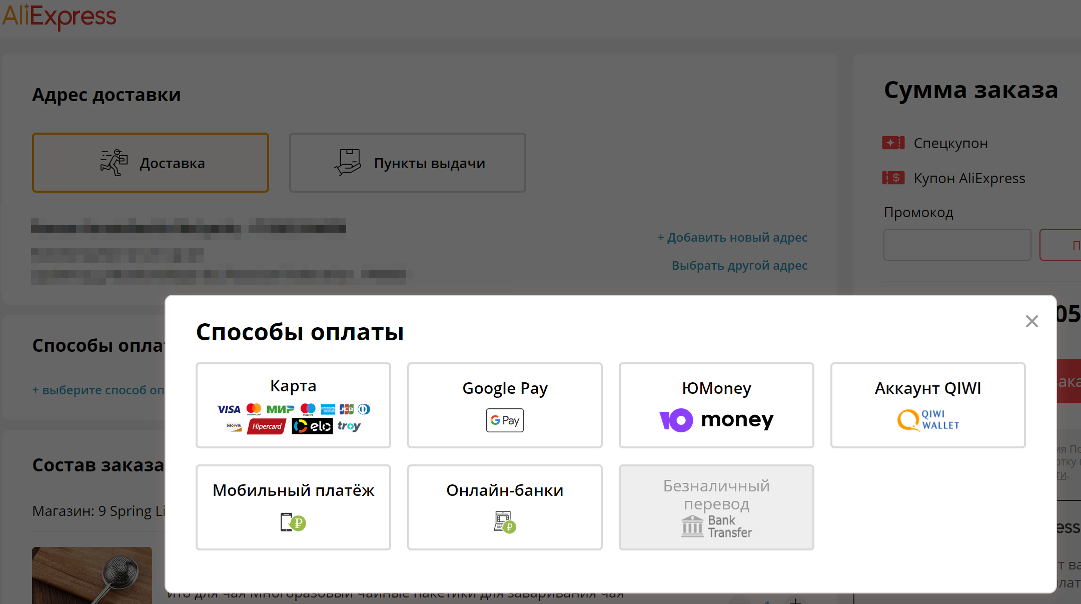Click the Maestro card logo
The image size is (1081, 604).
[x=308, y=409]
